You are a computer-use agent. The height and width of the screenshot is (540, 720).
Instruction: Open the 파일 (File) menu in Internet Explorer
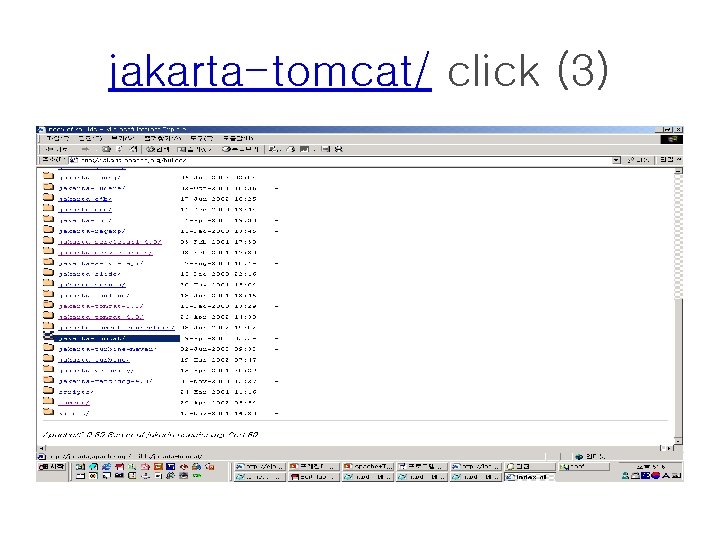click(x=57, y=138)
